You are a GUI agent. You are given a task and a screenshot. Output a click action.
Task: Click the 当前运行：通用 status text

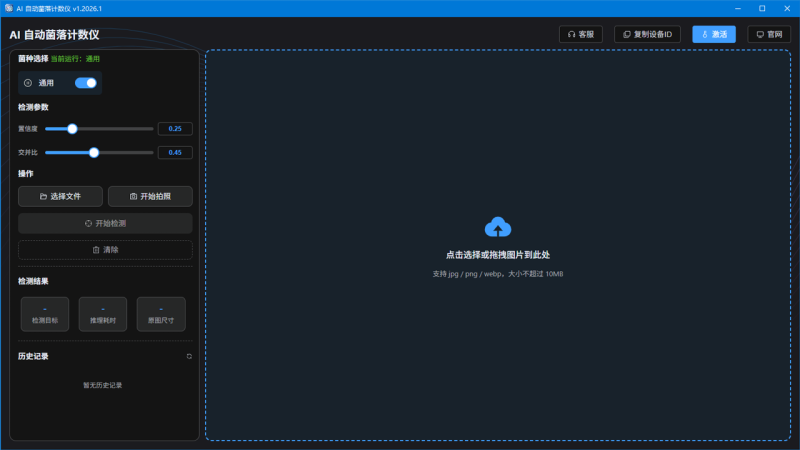point(75,59)
